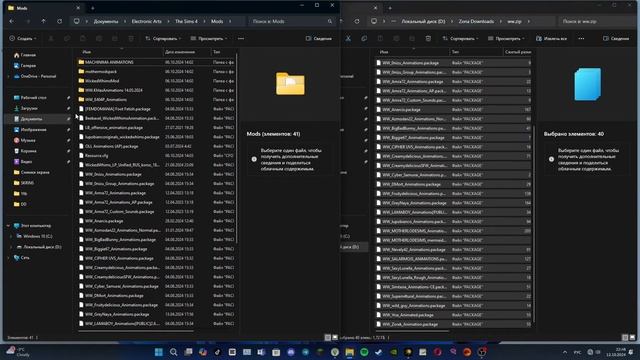Click the horizontal scrollbar under Mods file list

pos(136,331)
